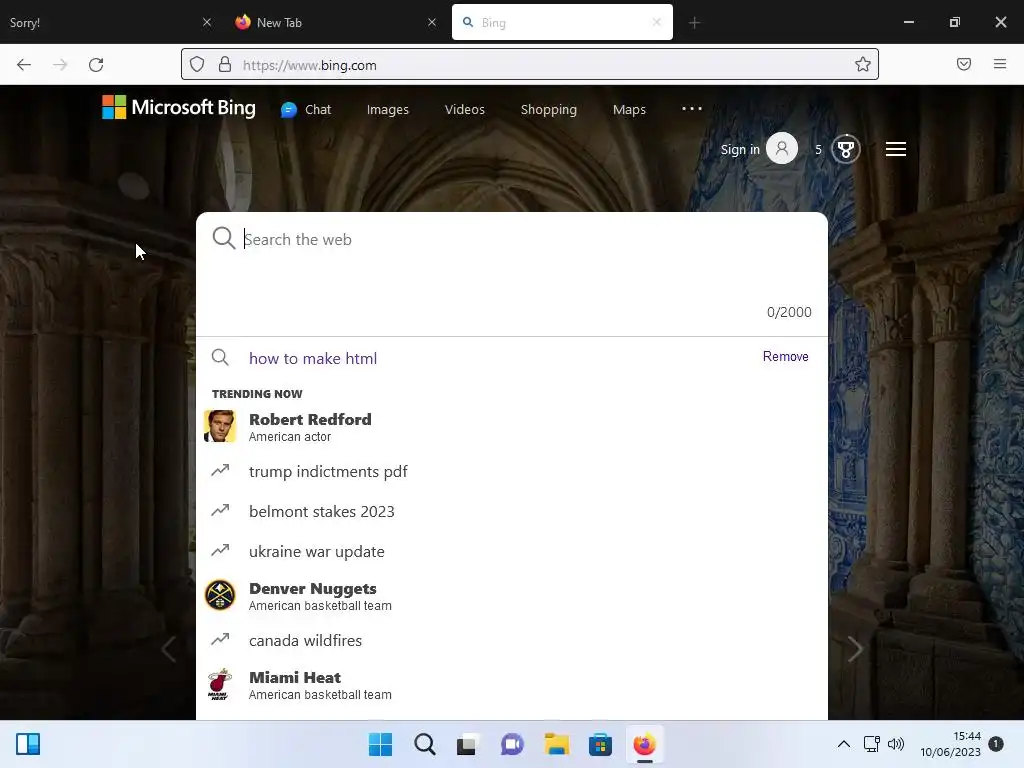Switch to the 'Sorry!' tab
This screenshot has height=768, width=1024.
pyautogui.click(x=108, y=23)
